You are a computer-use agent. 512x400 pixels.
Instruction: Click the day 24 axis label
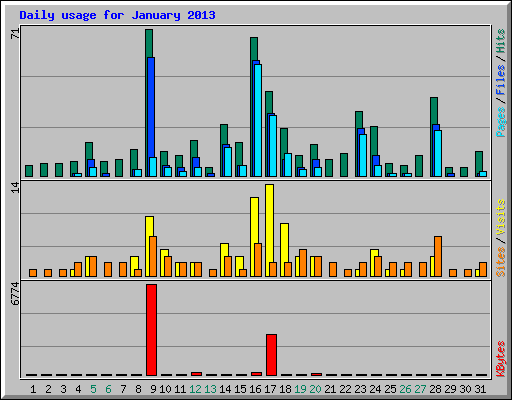375,389
